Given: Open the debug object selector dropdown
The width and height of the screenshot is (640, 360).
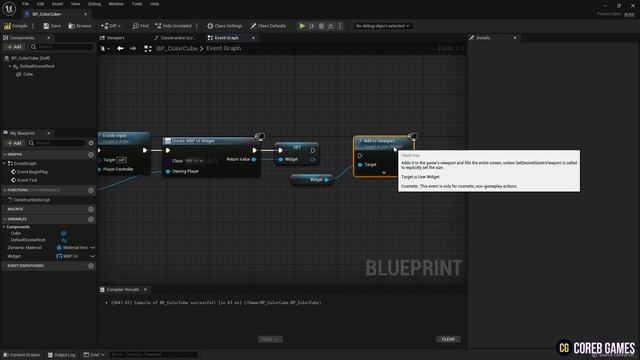Looking at the screenshot, I should [x=382, y=26].
